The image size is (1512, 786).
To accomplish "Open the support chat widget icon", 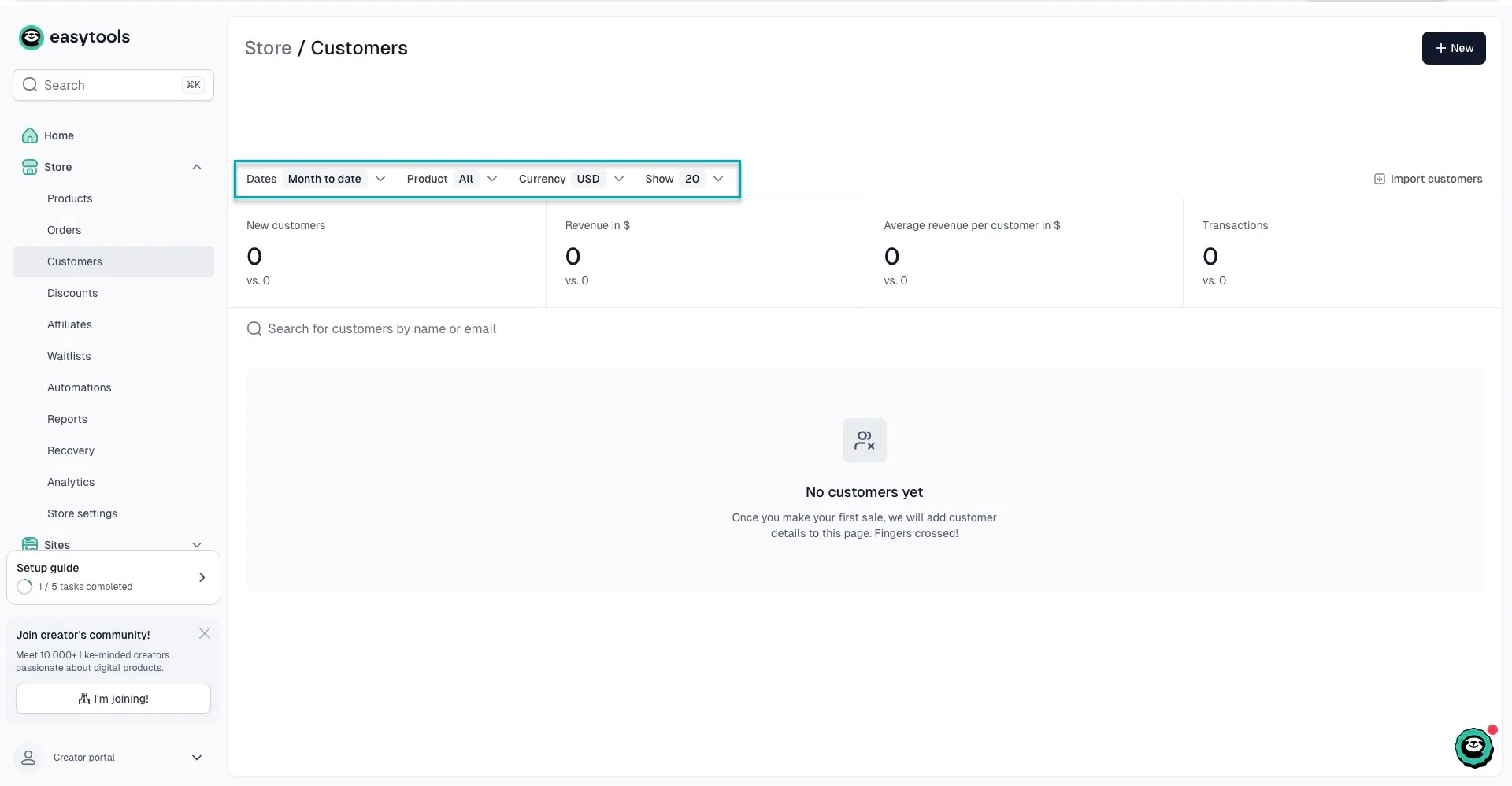I will click(x=1474, y=747).
